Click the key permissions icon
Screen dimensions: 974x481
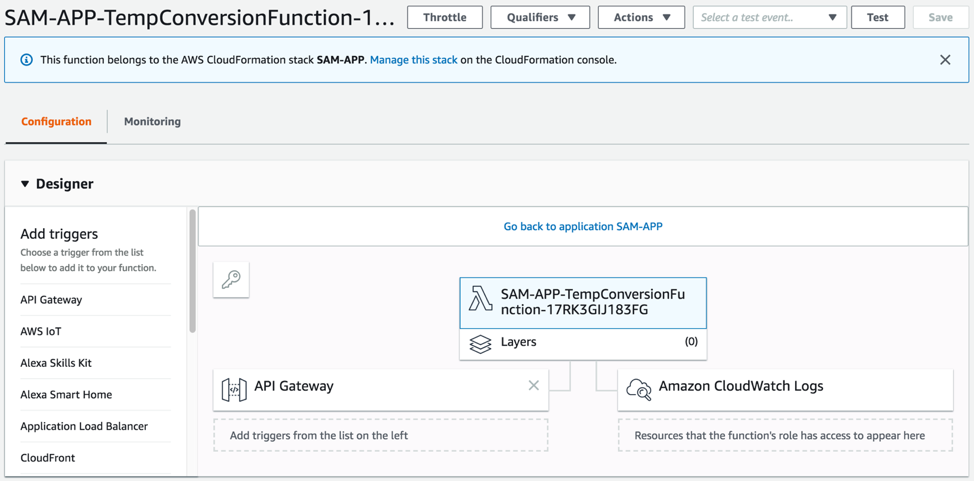(231, 280)
